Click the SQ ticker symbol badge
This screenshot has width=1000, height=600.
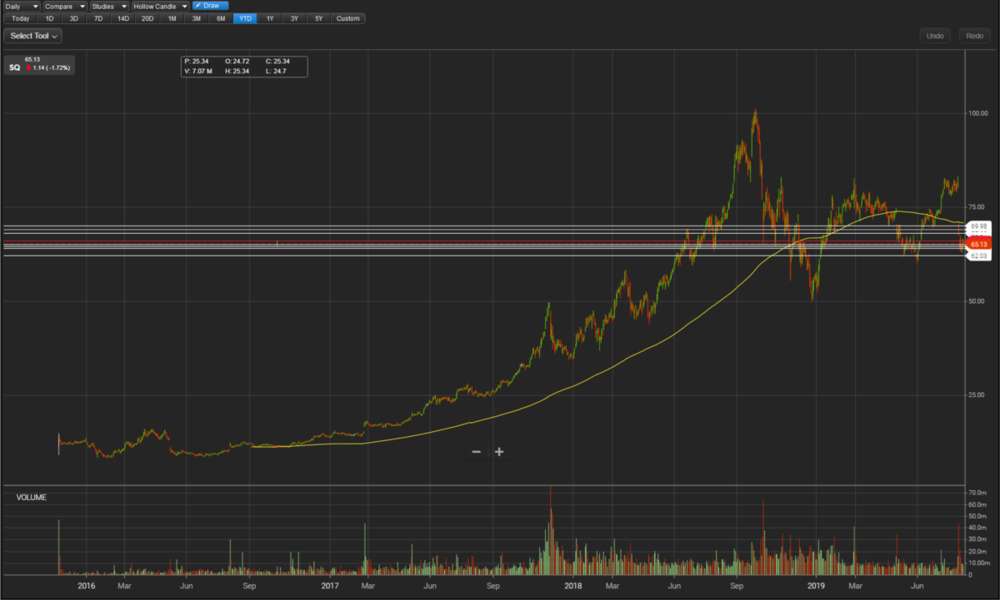(x=15, y=68)
